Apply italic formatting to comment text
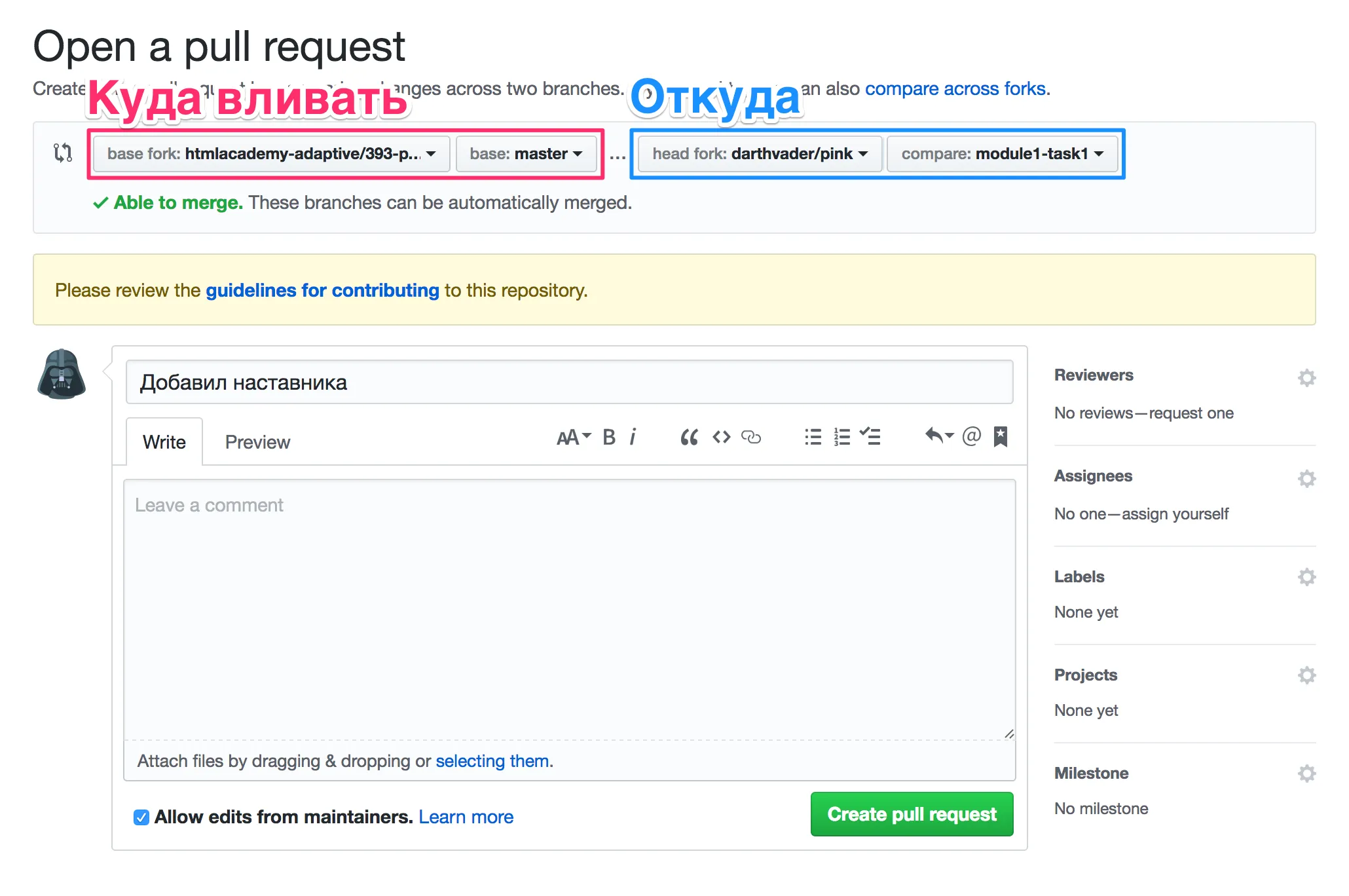Image resolution: width=1349 pixels, height=896 pixels. coord(633,437)
